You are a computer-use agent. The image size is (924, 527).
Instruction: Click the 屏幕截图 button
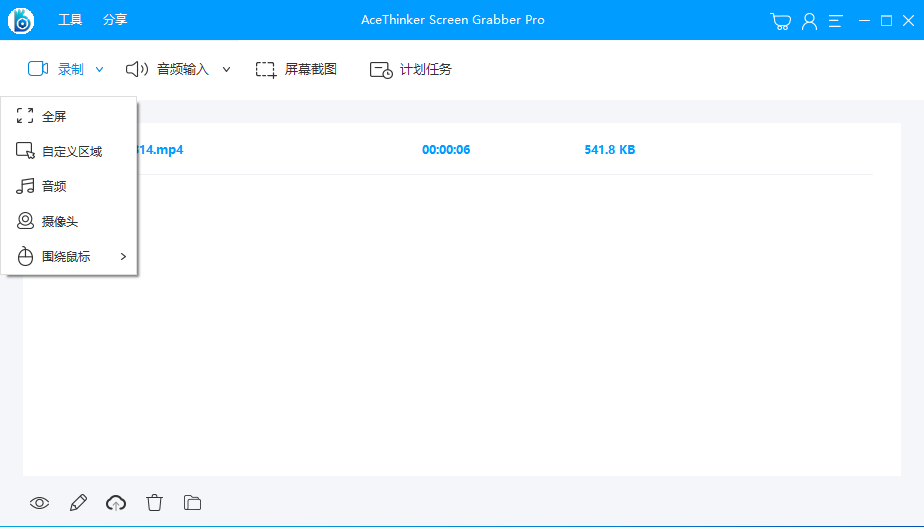click(x=296, y=70)
